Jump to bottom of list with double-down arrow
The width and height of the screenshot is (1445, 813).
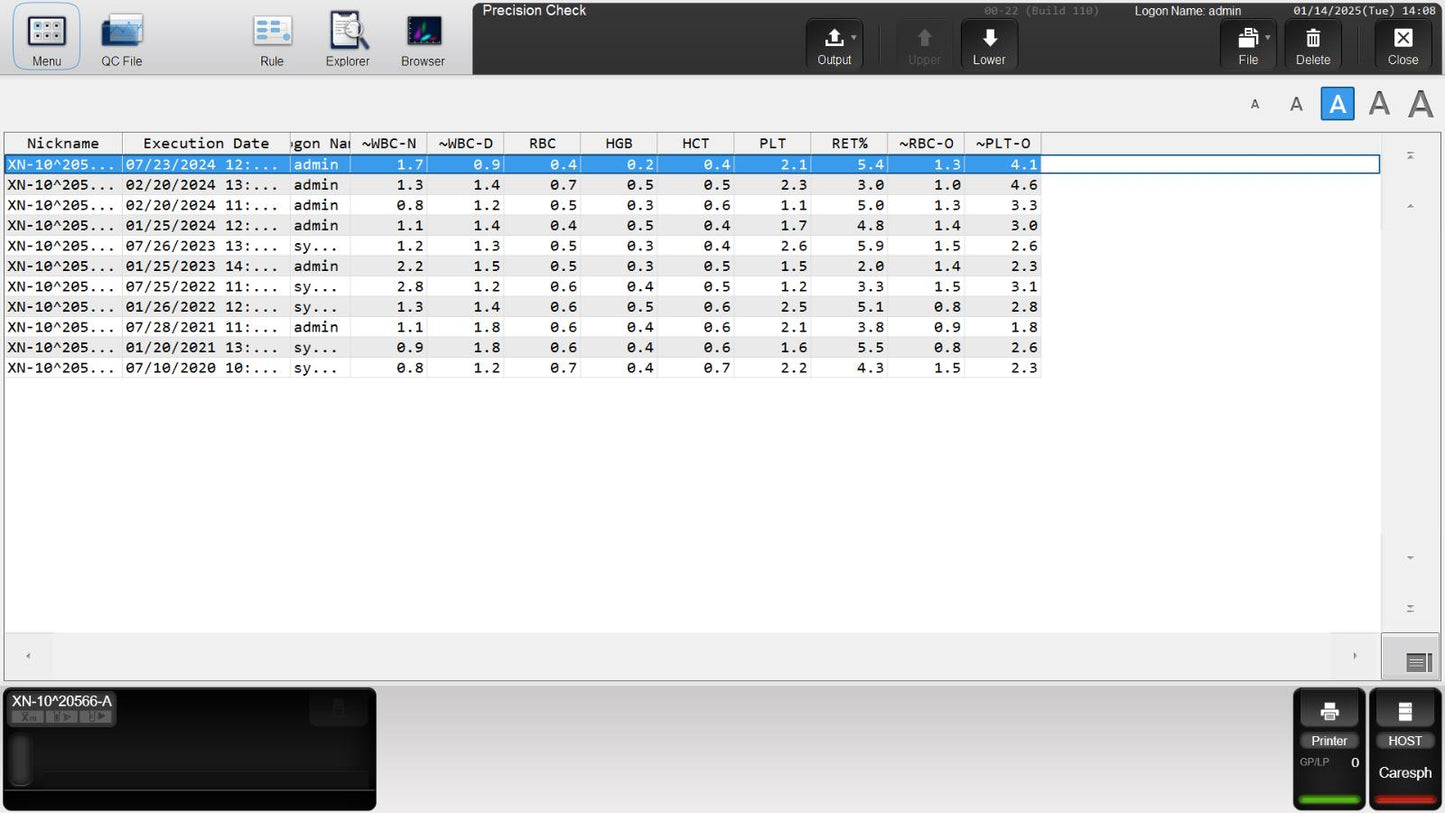tap(1410, 608)
